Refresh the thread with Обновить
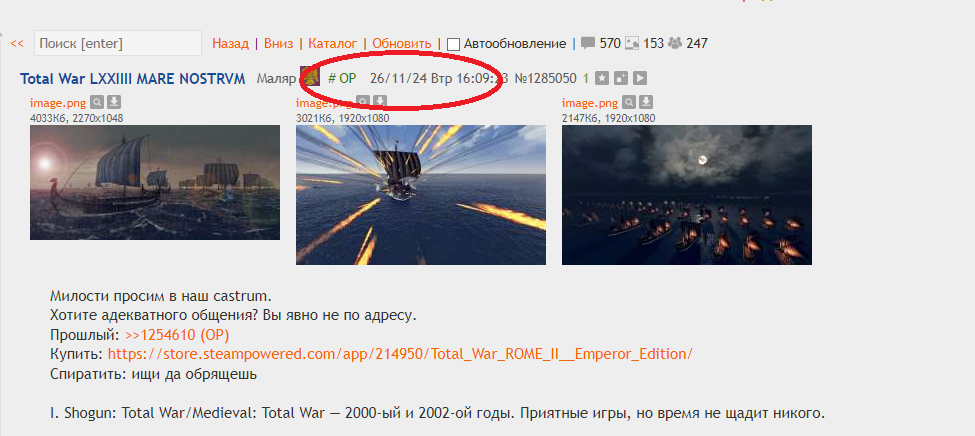The width and height of the screenshot is (975, 436). tap(402, 44)
